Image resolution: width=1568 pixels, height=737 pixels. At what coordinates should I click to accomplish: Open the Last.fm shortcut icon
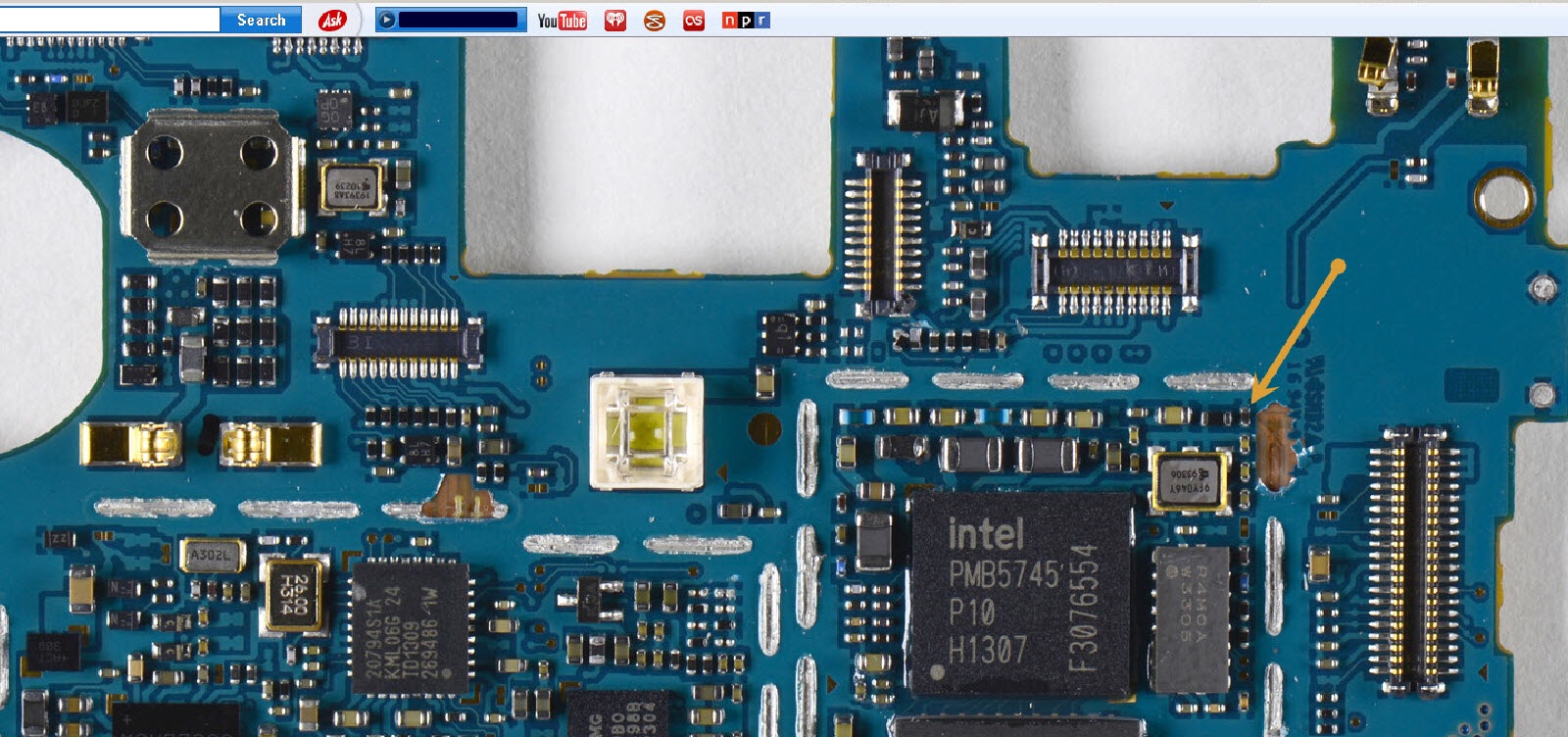pyautogui.click(x=694, y=20)
